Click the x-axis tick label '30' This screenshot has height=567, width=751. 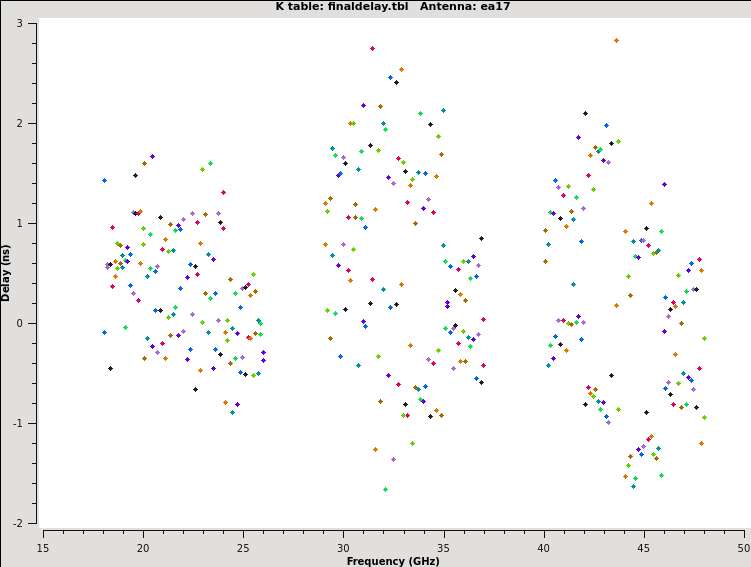pos(343,548)
